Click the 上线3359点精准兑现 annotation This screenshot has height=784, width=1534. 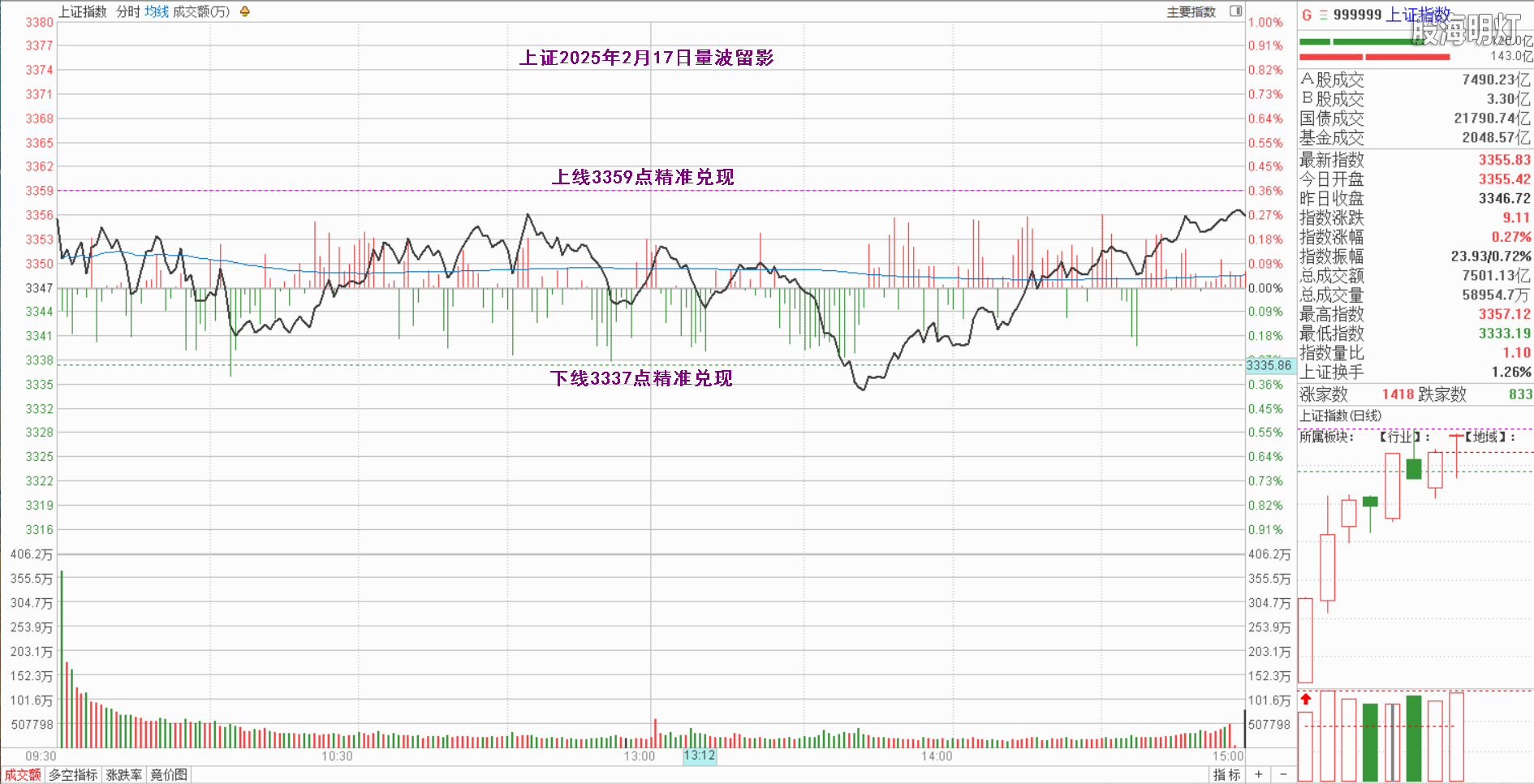coord(643,177)
